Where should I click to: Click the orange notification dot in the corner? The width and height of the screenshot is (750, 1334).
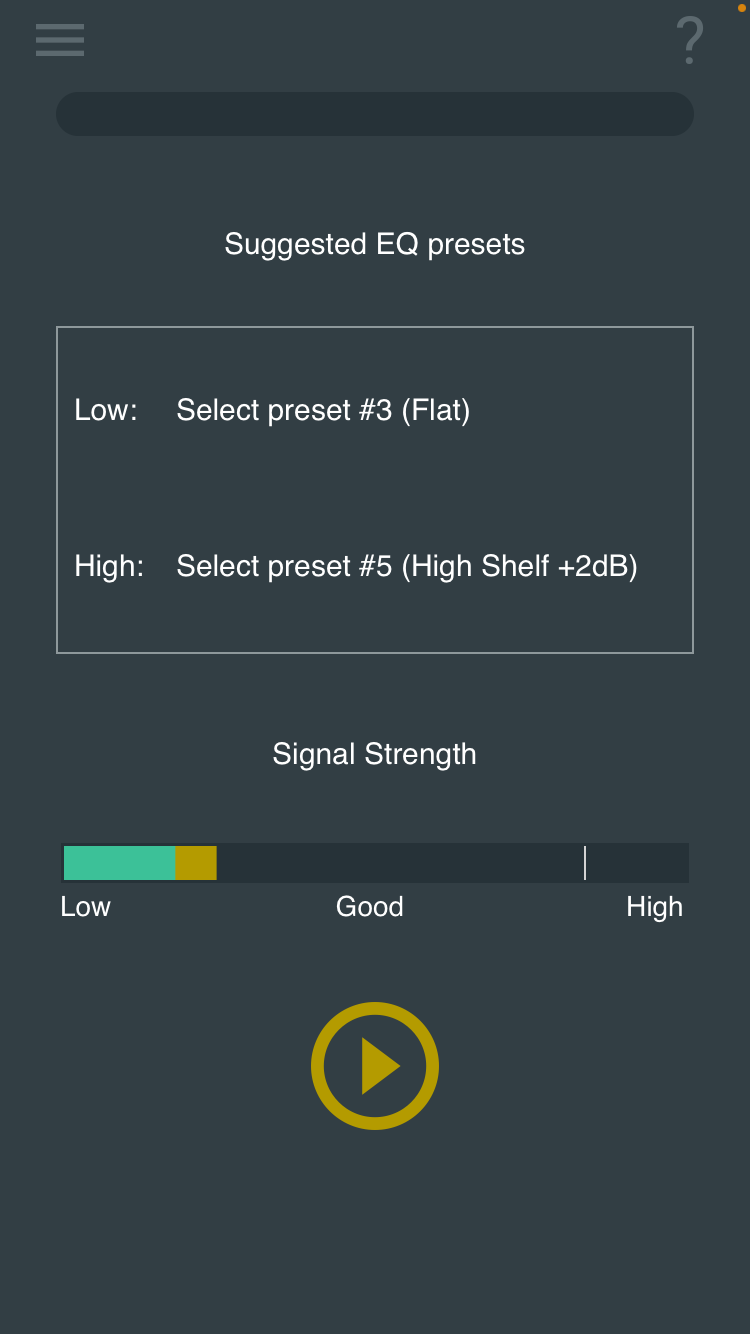click(x=744, y=6)
